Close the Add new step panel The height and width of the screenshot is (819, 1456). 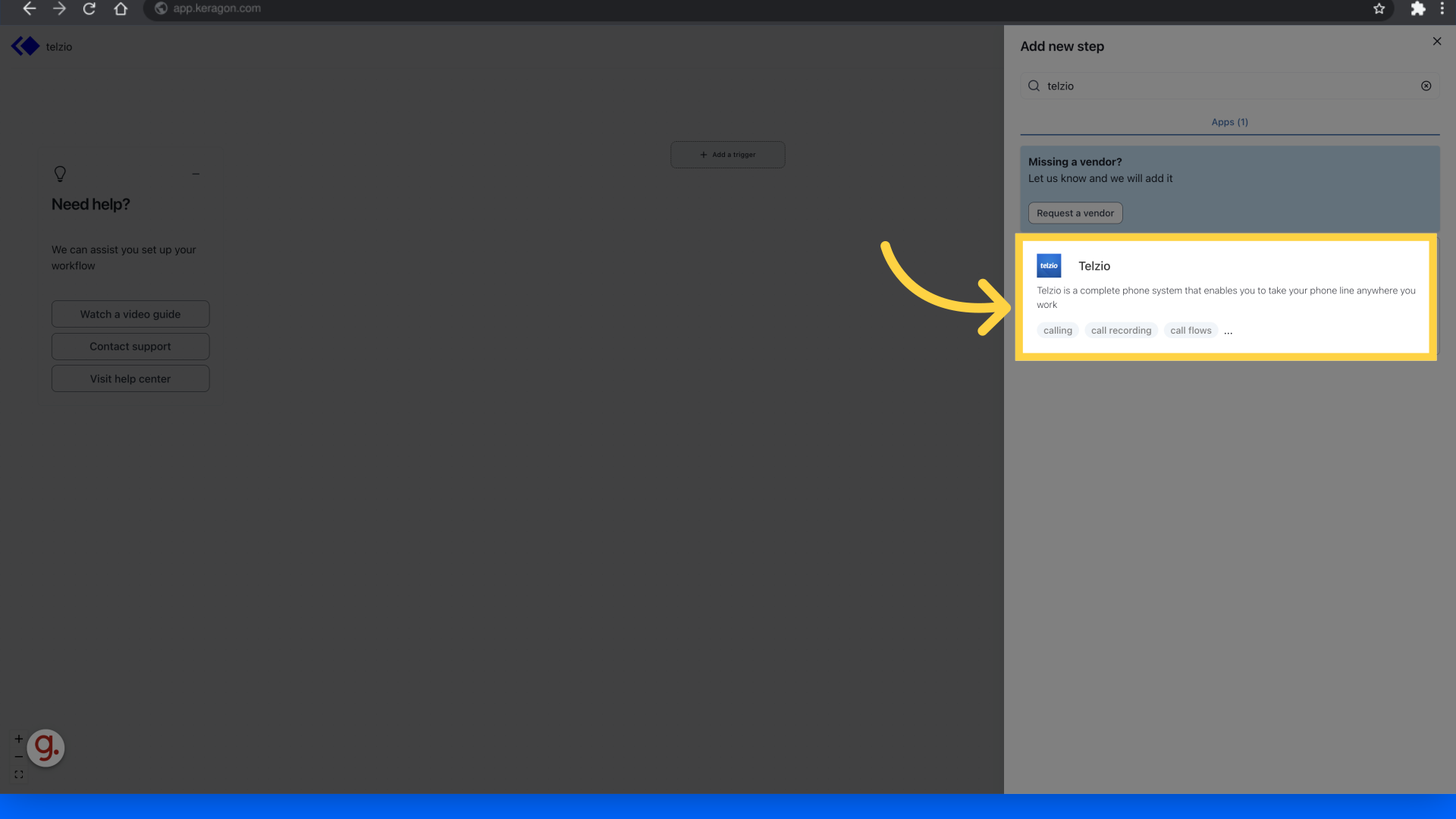coord(1436,42)
